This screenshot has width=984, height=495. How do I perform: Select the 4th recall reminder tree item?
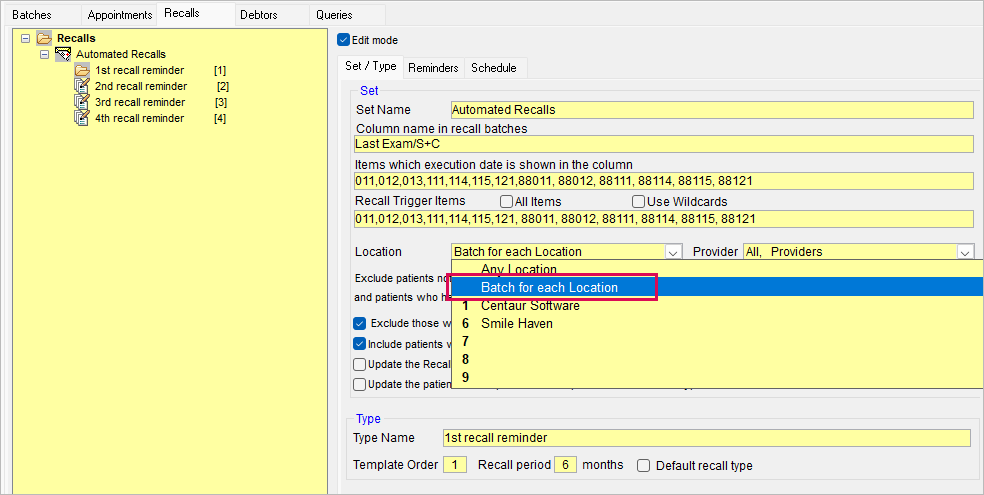click(x=139, y=118)
